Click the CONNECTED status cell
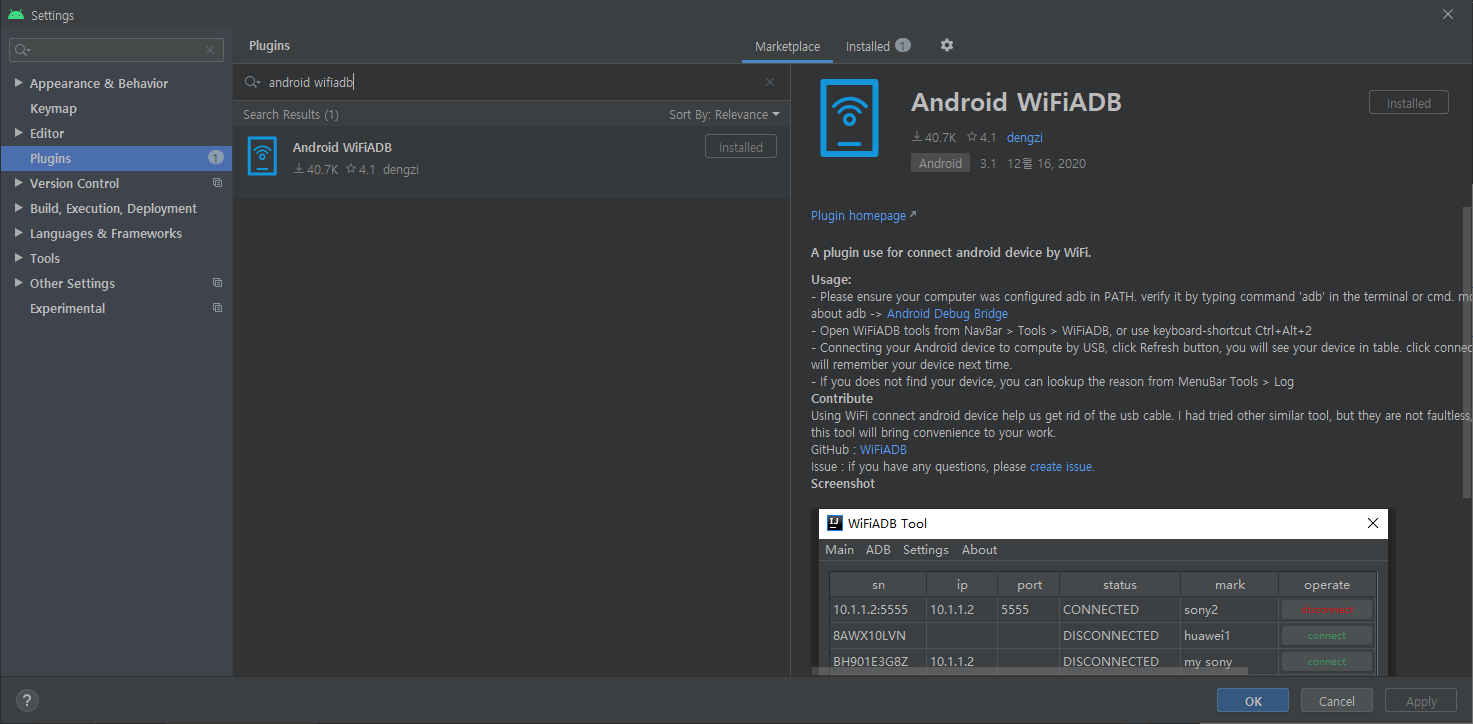 tap(1120, 609)
